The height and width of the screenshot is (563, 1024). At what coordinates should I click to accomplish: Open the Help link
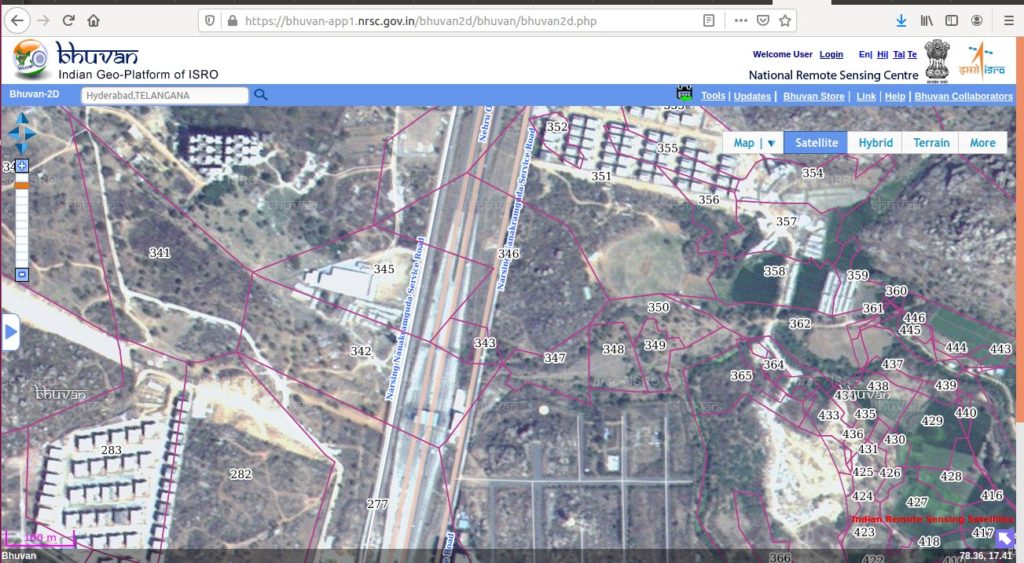(895, 96)
